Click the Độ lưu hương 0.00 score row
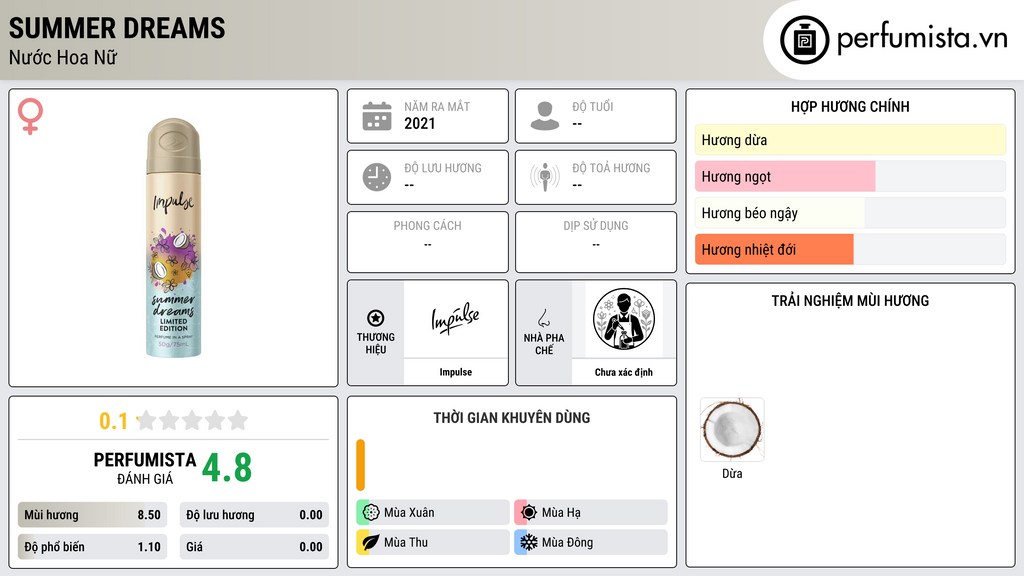1024x576 pixels. (254, 515)
